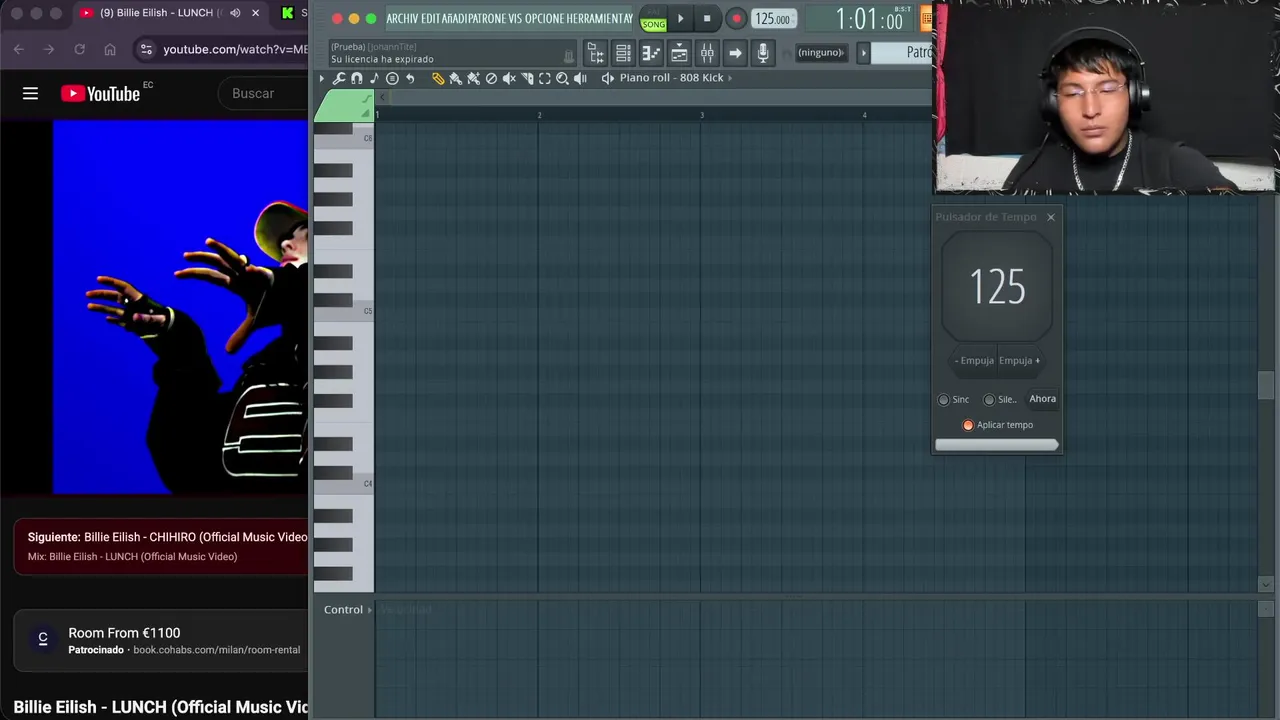Pick the Zoom magnifier tool in piano roll

(562, 78)
